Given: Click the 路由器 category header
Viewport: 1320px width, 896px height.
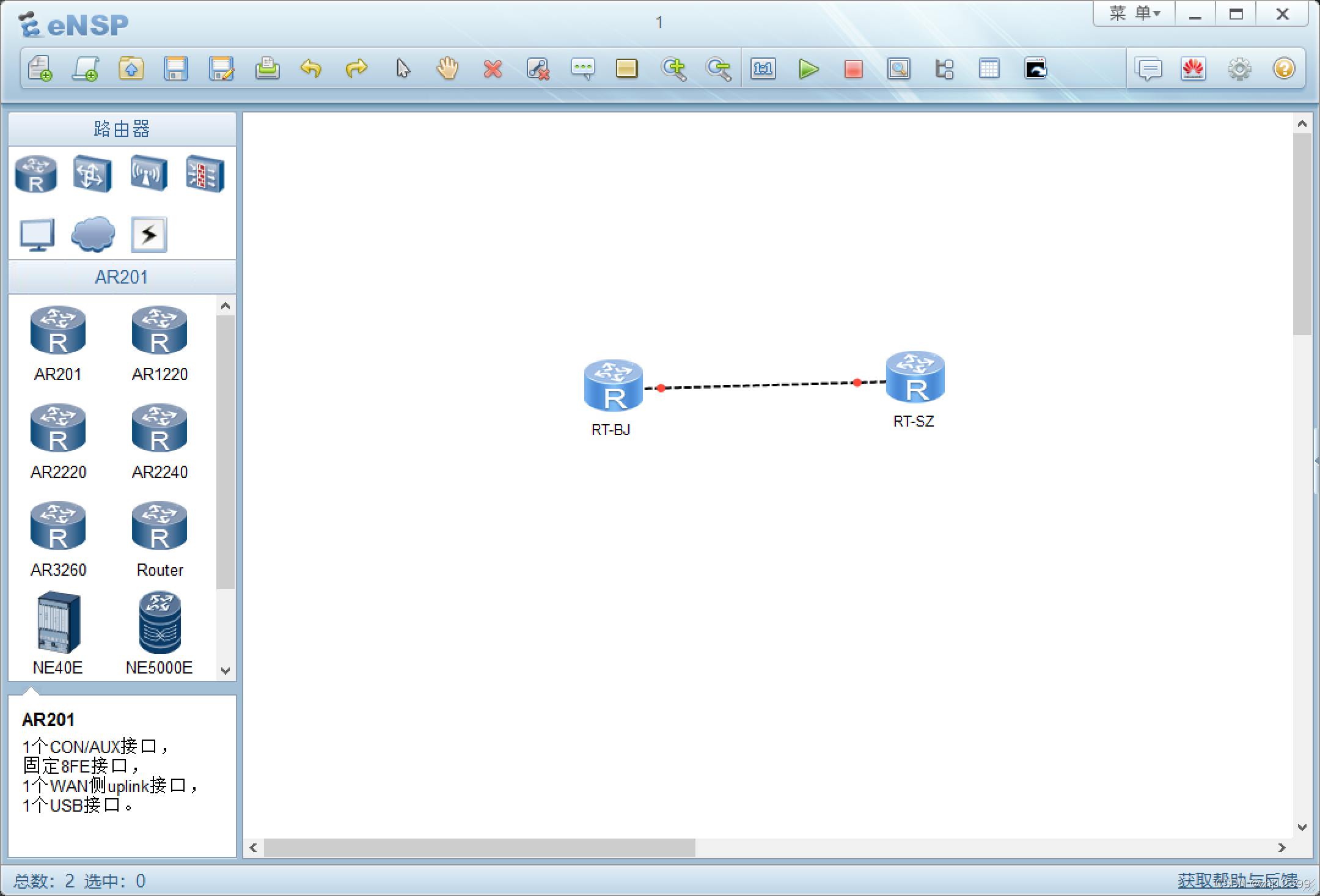Looking at the screenshot, I should 122,129.
